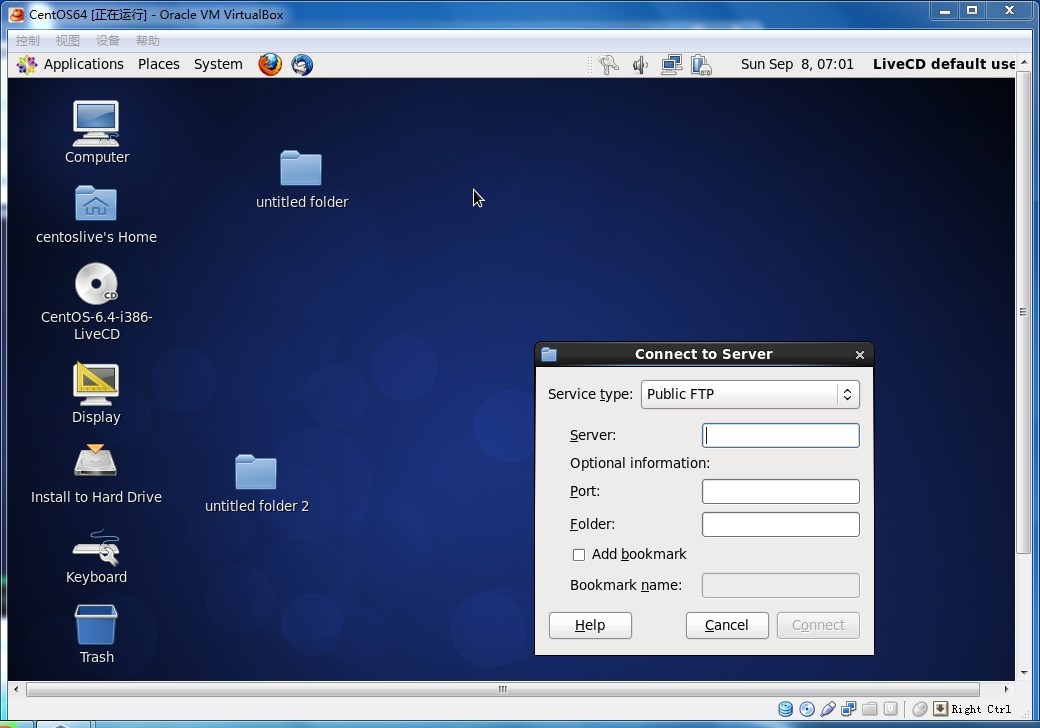The height and width of the screenshot is (728, 1040).
Task: Click the horizontal scrollbar of VM window
Action: [x=503, y=689]
